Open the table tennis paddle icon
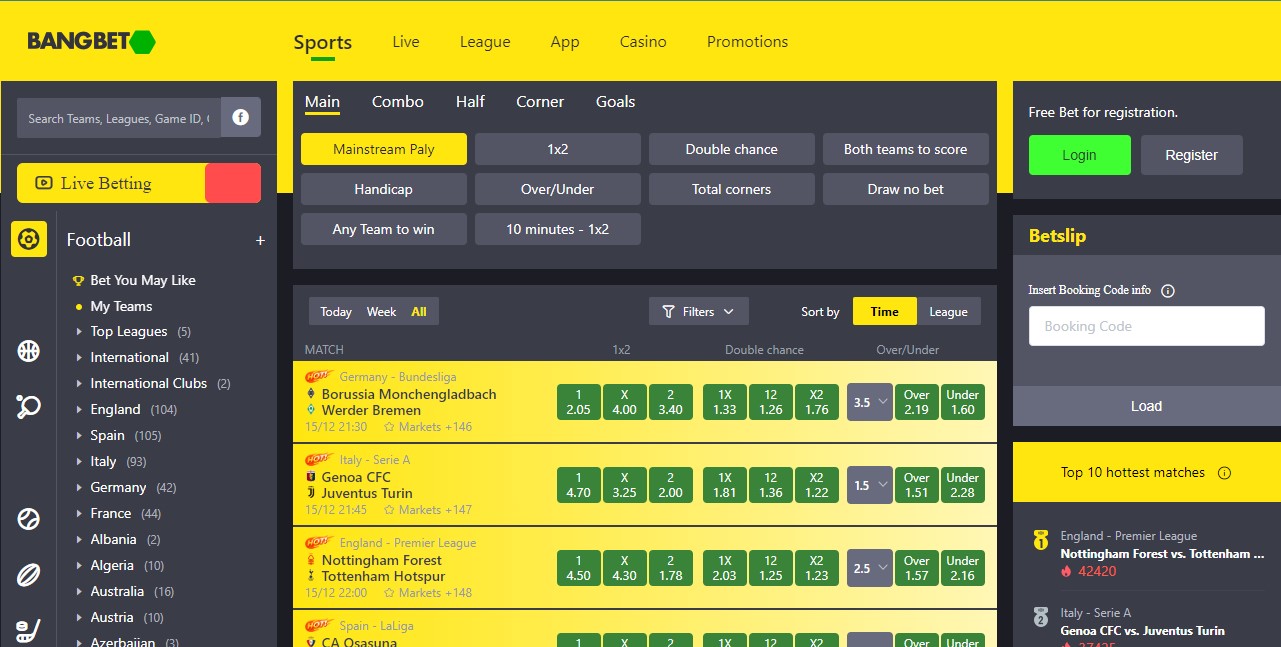 coord(29,406)
